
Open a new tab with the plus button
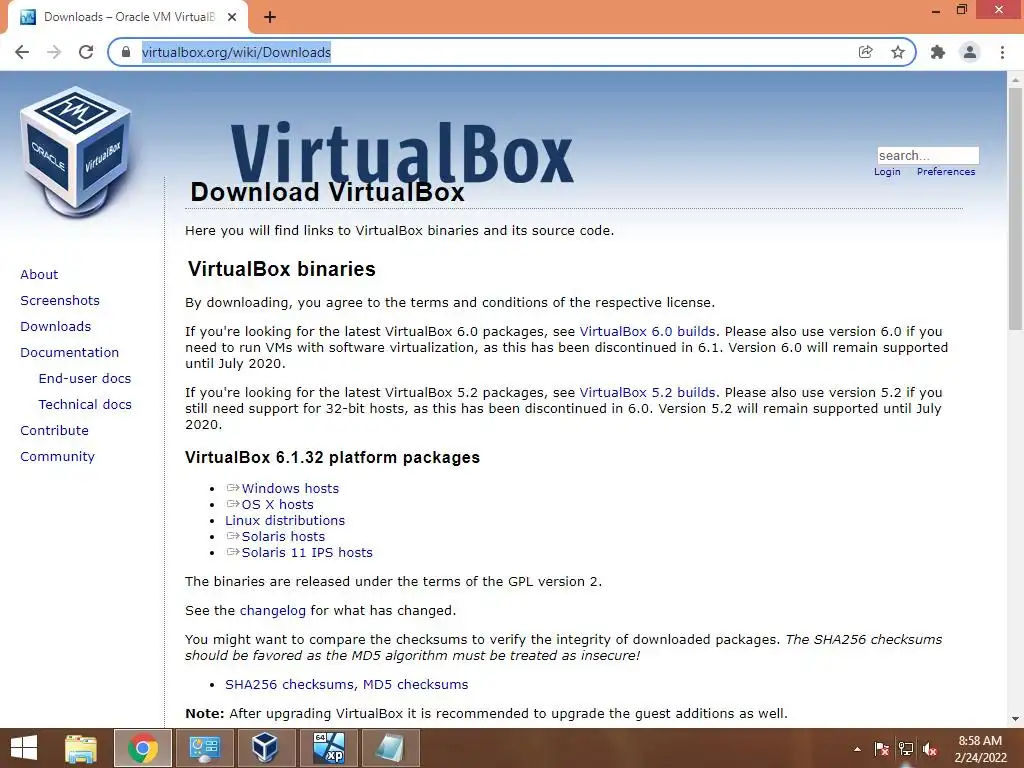coord(270,17)
